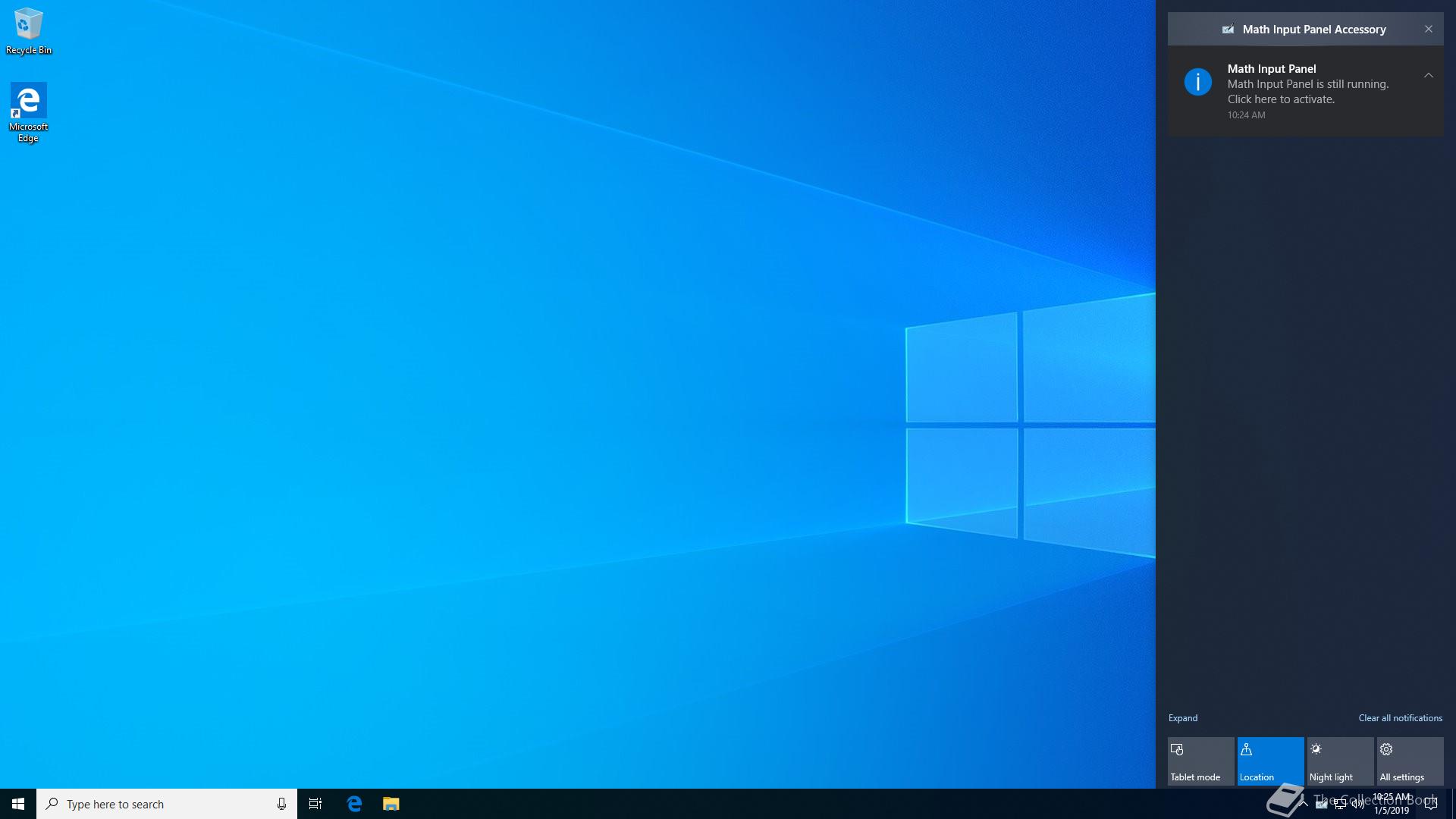The image size is (1456, 819).
Task: Launch Edge from the taskbar
Action: pos(354,804)
